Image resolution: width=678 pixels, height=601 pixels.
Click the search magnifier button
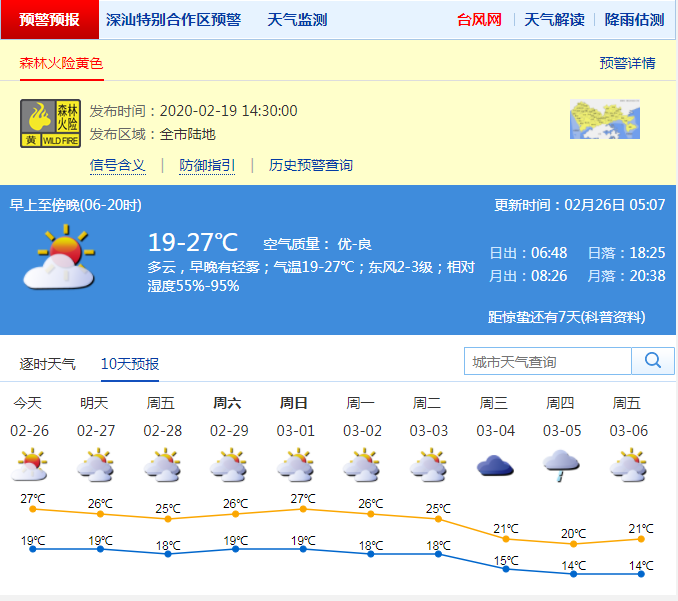tap(653, 361)
